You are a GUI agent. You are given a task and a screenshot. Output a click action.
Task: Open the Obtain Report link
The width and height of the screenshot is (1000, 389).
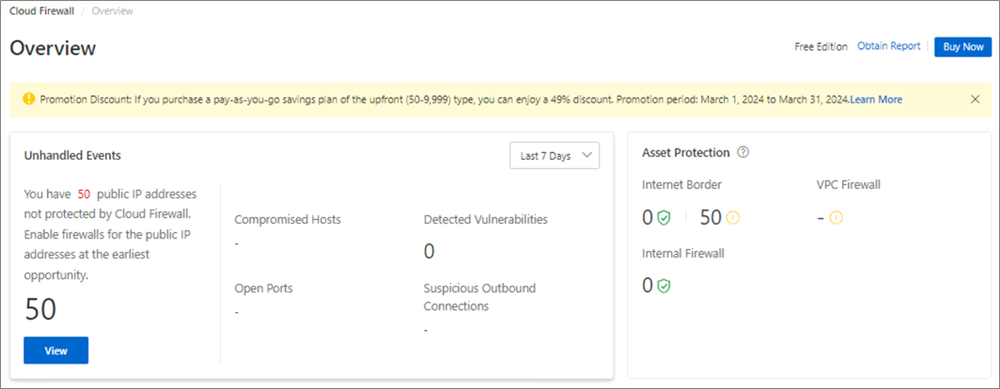click(x=888, y=47)
